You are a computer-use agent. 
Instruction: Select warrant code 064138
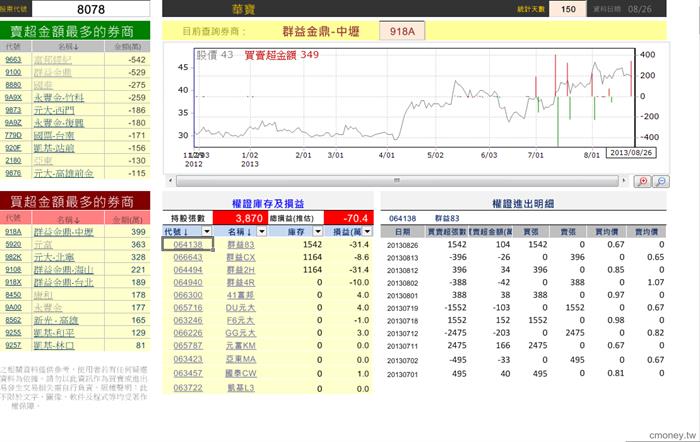coord(188,245)
